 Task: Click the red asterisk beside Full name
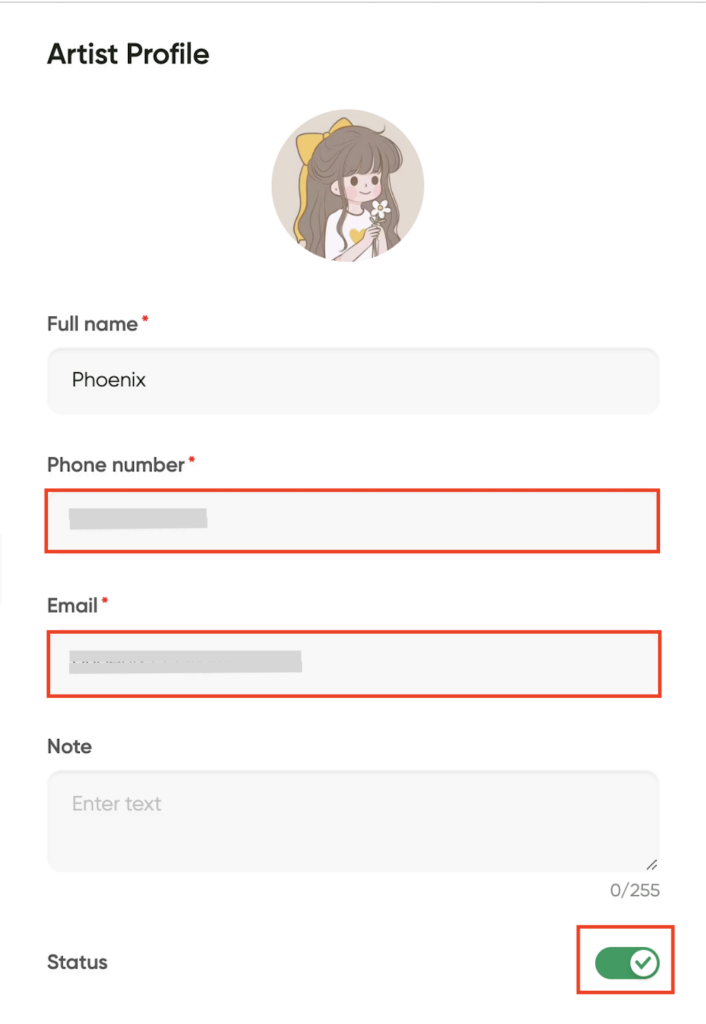click(145, 319)
